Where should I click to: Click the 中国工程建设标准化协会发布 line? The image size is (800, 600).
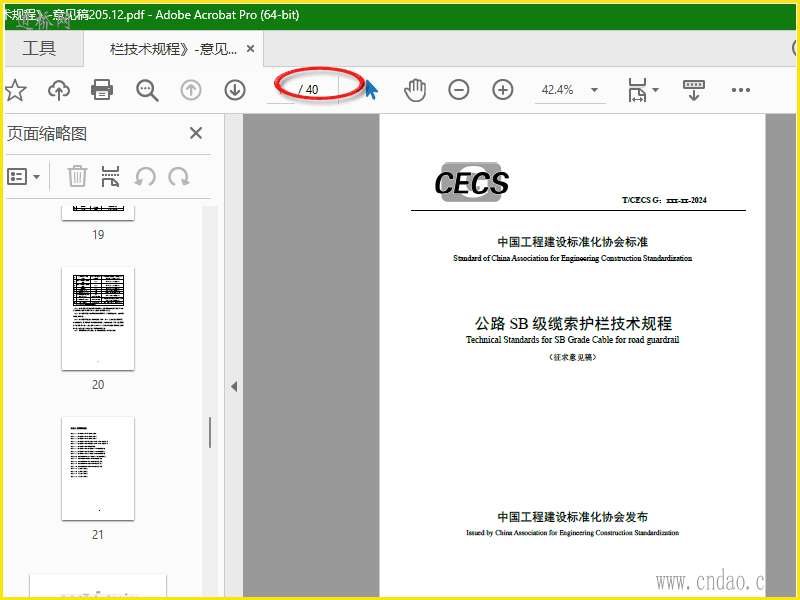pos(573,517)
